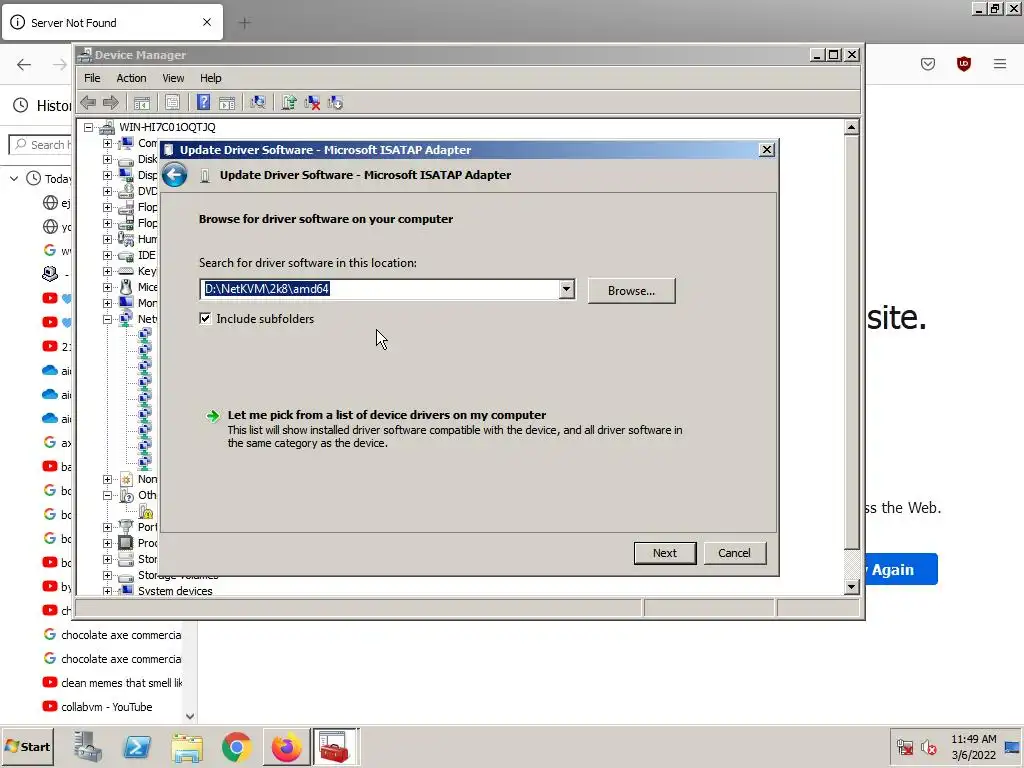Click Device Manager scrollbar up arrow
Image resolution: width=1024 pixels, height=768 pixels.
851,127
